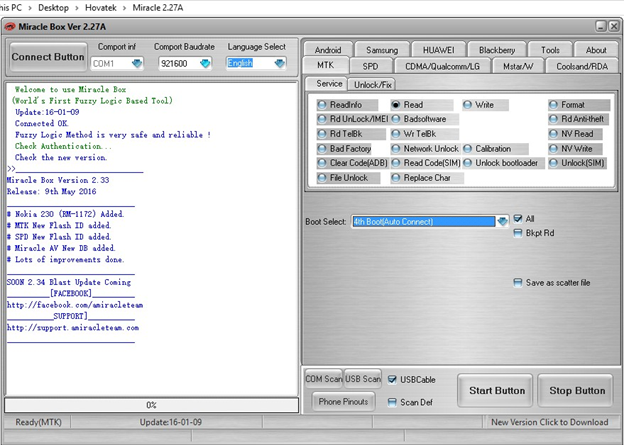The image size is (624, 445).
Task: Open the Comport inf dropdown
Action: (137, 64)
